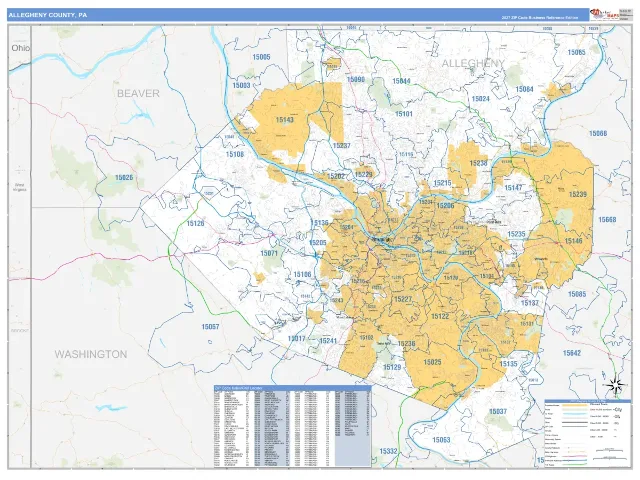Click ZIP code 15122 label
Viewport: 640px width, 480px height.
[440, 316]
